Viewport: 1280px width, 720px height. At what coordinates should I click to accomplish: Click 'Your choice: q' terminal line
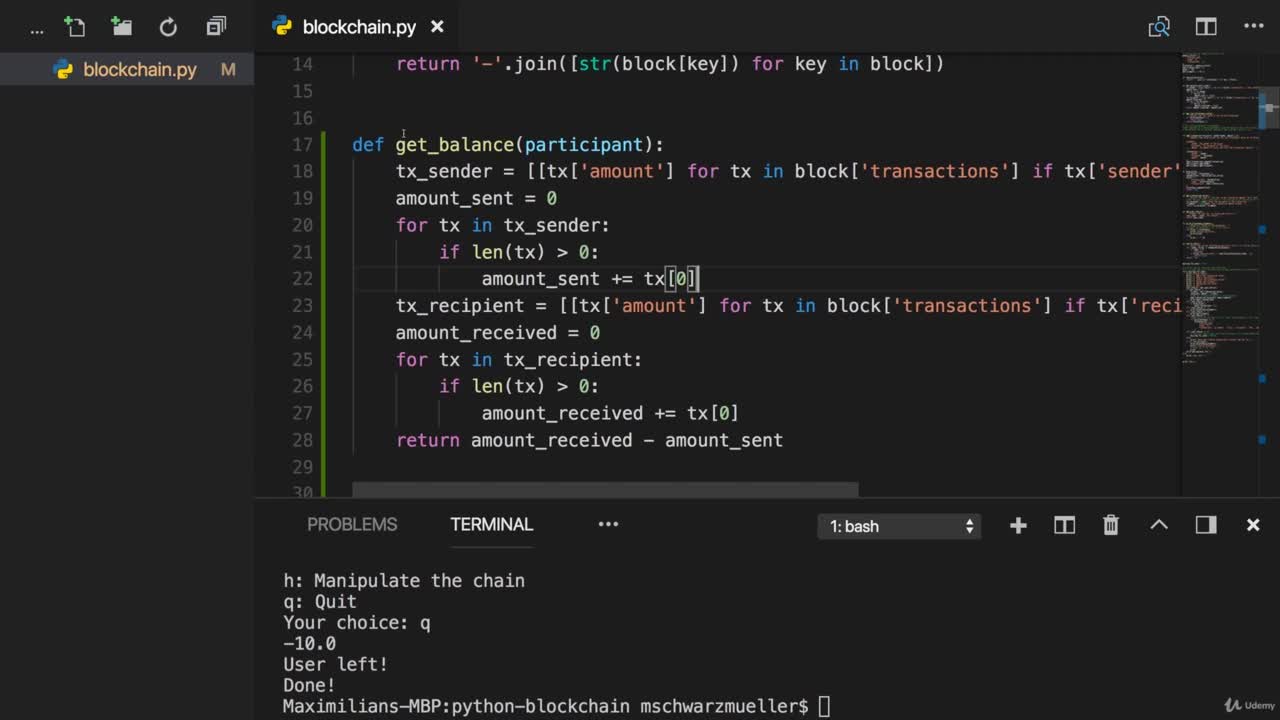tap(357, 622)
